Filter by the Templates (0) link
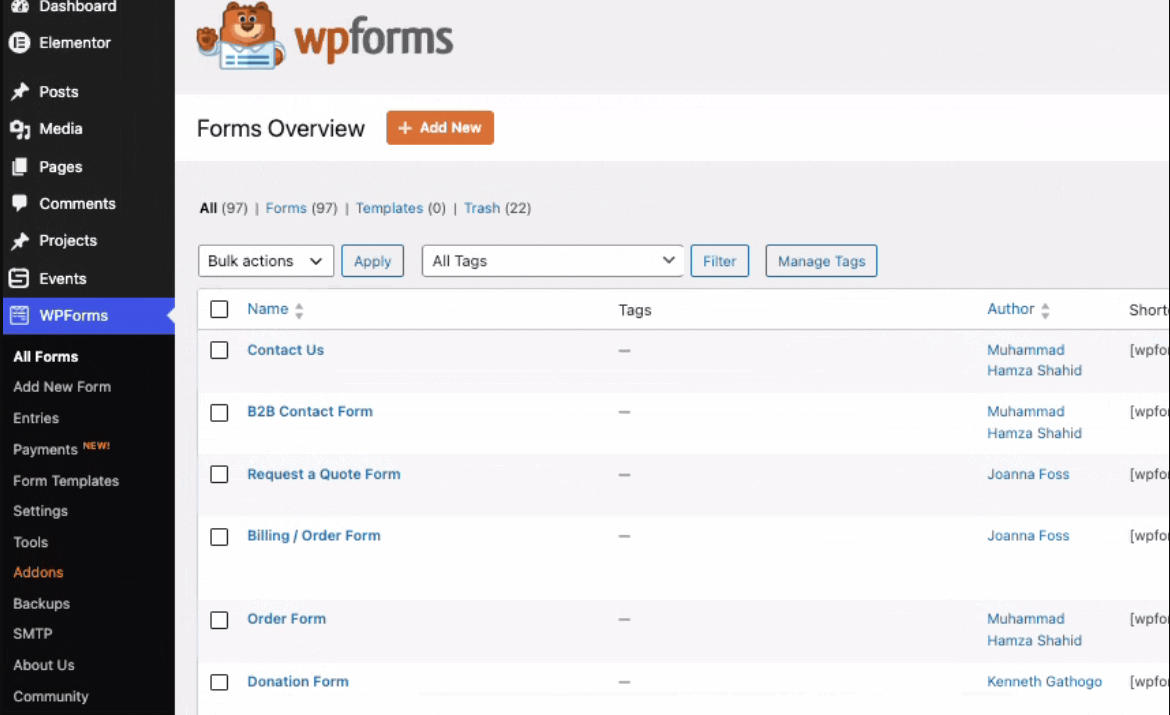This screenshot has width=1170, height=715. point(400,208)
